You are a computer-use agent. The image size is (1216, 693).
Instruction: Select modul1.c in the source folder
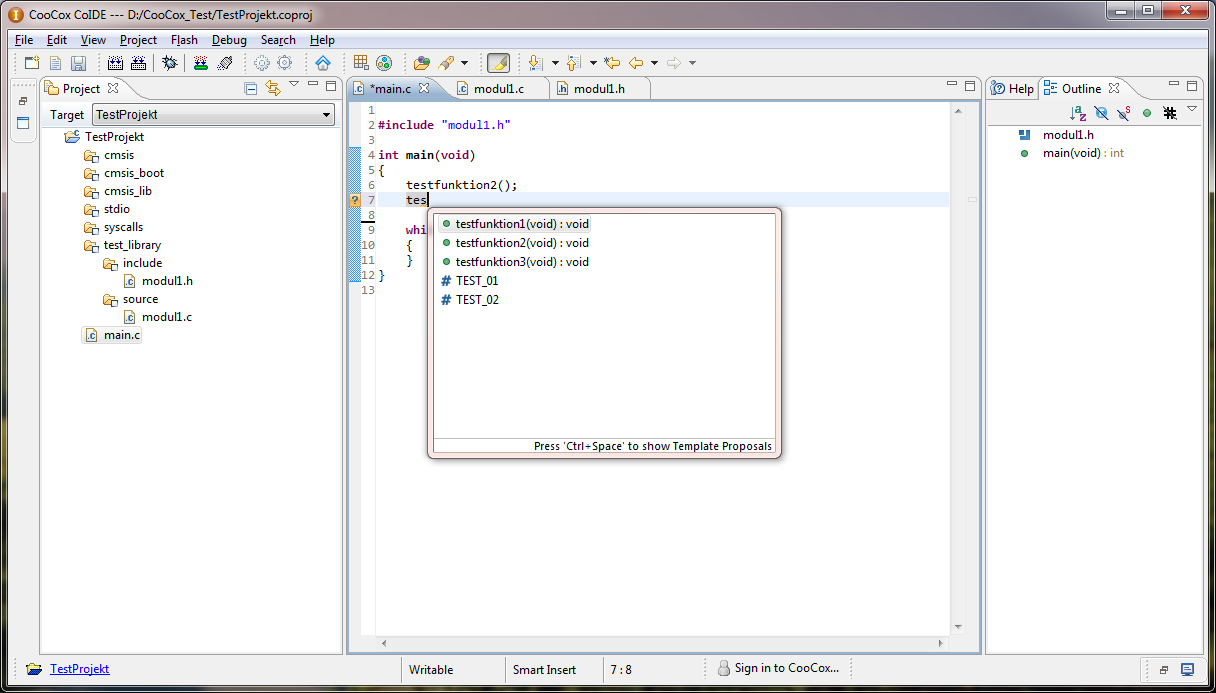[166, 317]
